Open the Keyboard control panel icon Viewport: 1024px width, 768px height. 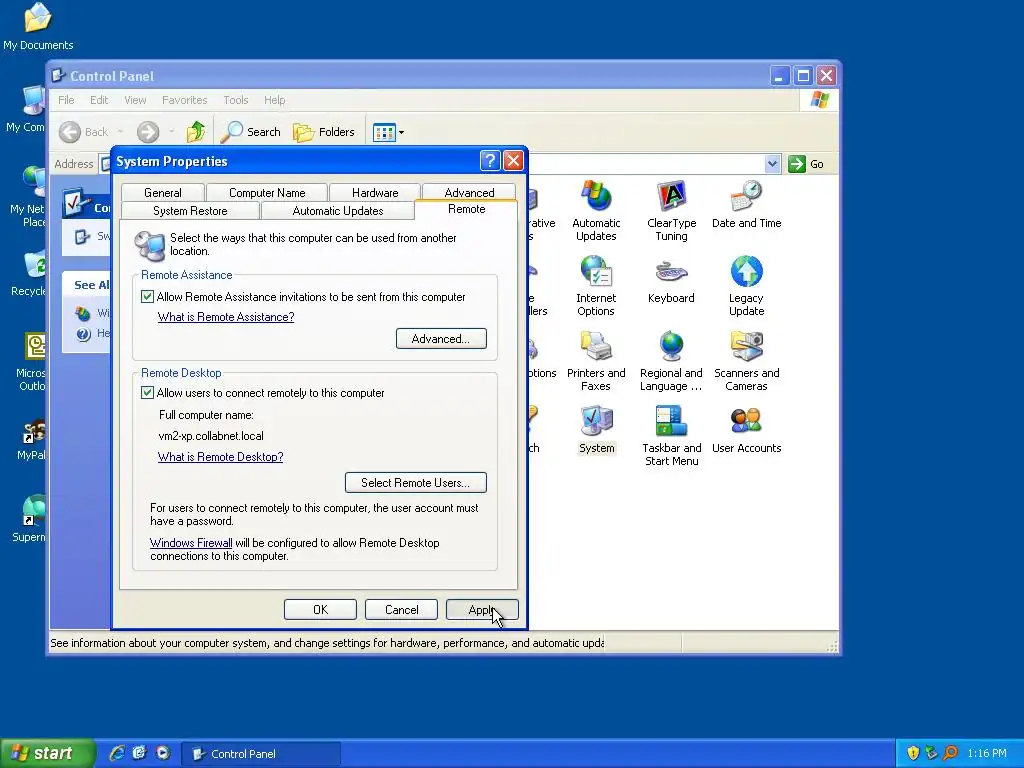click(x=671, y=279)
